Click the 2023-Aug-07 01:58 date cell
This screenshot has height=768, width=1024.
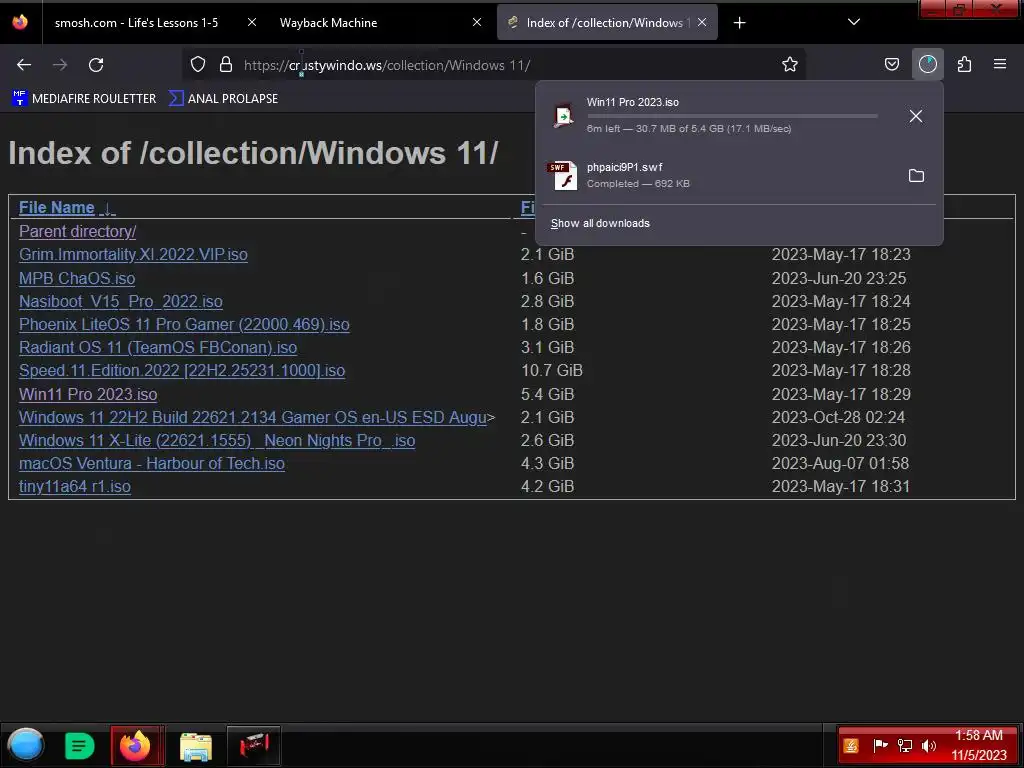[840, 463]
